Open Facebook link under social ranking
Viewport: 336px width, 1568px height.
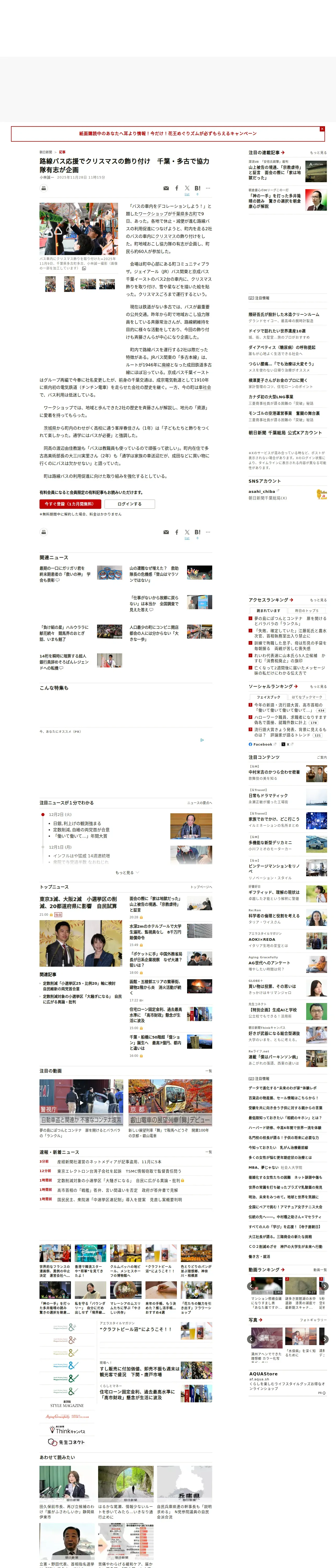pos(262,745)
